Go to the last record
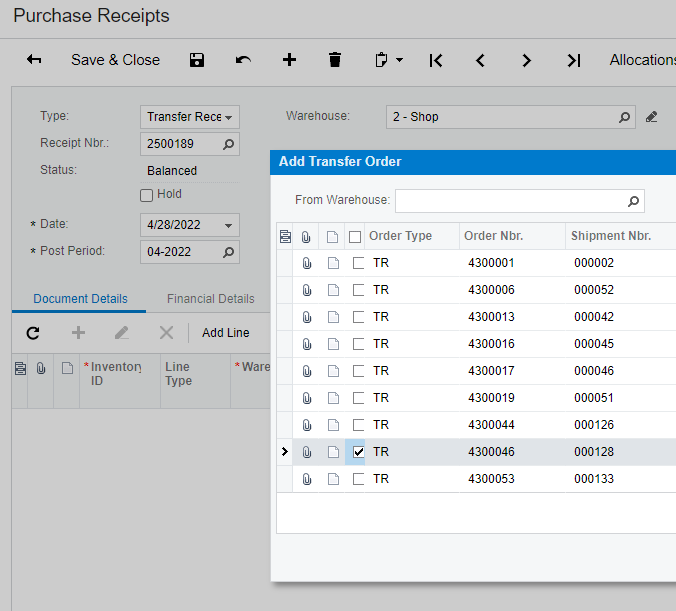Image resolution: width=676 pixels, height=611 pixels. 574,60
